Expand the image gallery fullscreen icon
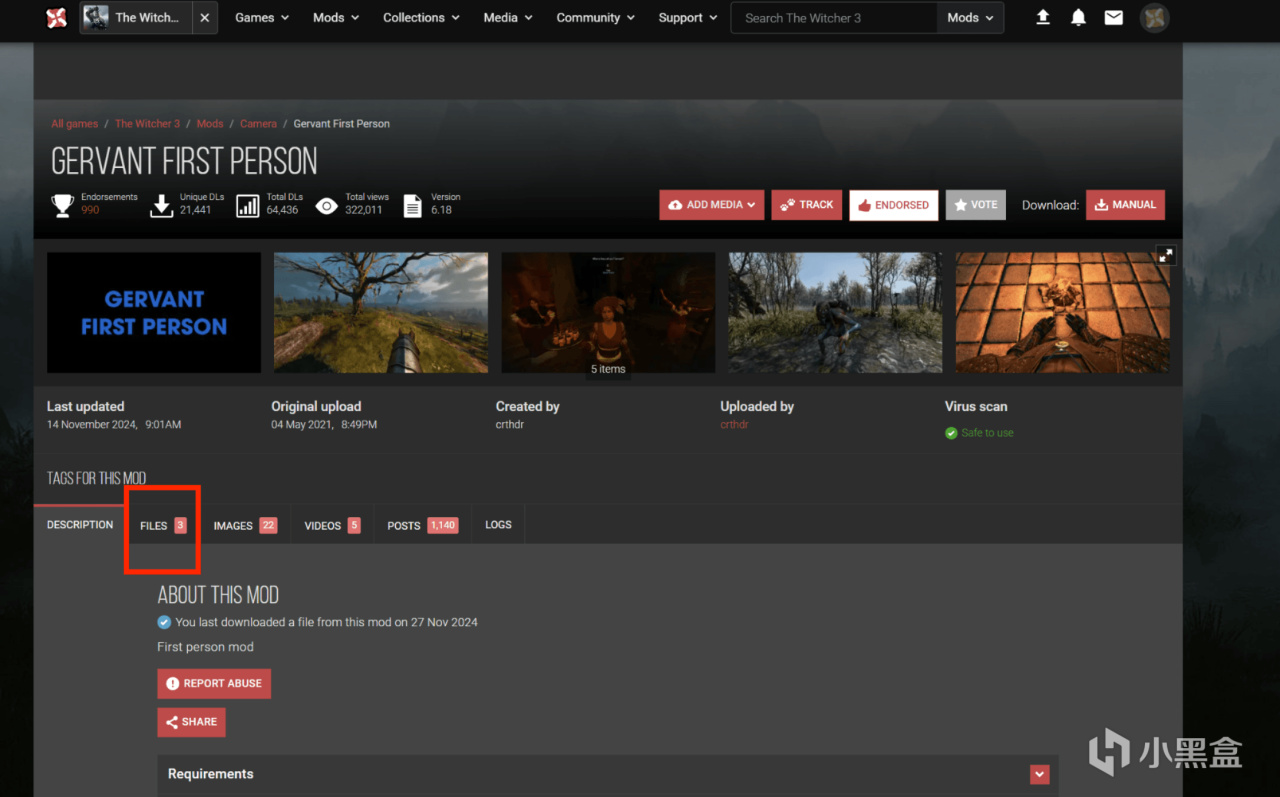The image size is (1280, 797). pyautogui.click(x=1166, y=255)
